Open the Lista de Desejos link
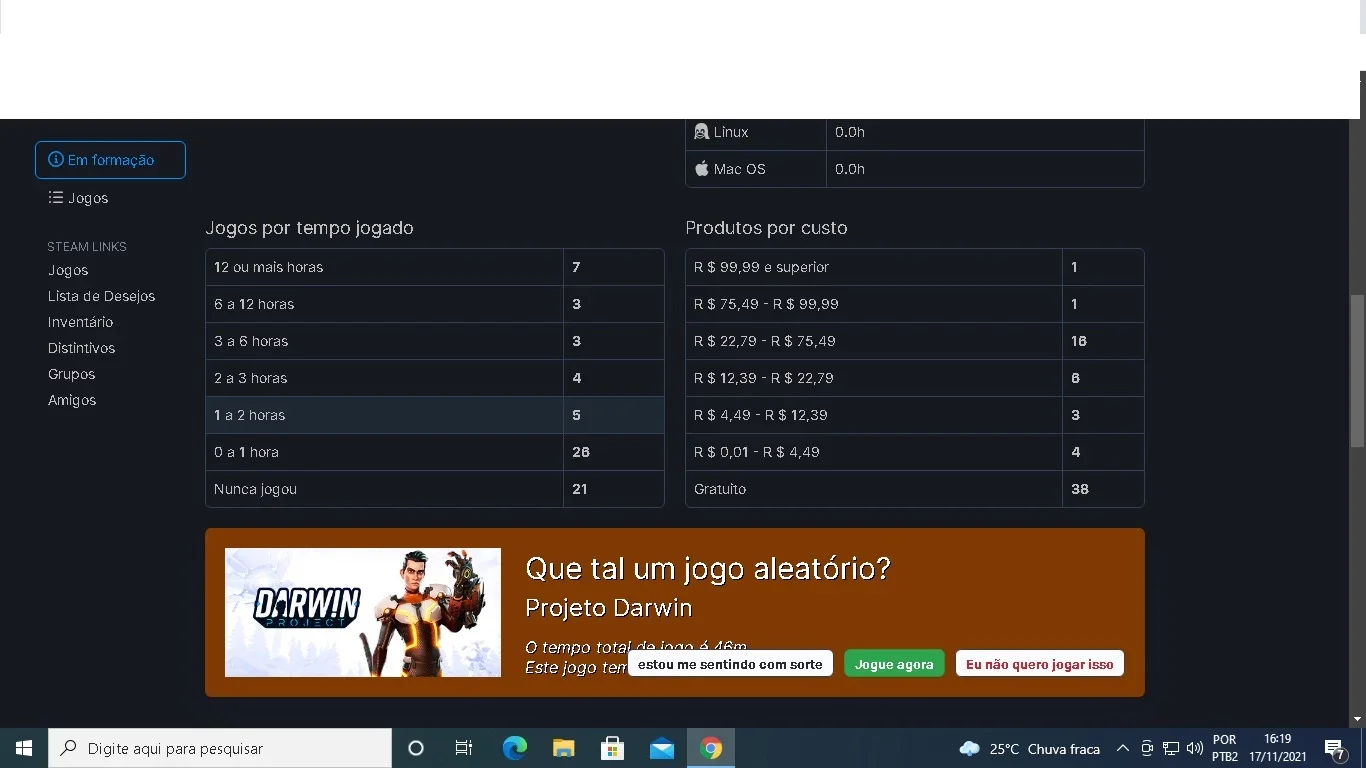The image size is (1366, 768). [x=101, y=296]
